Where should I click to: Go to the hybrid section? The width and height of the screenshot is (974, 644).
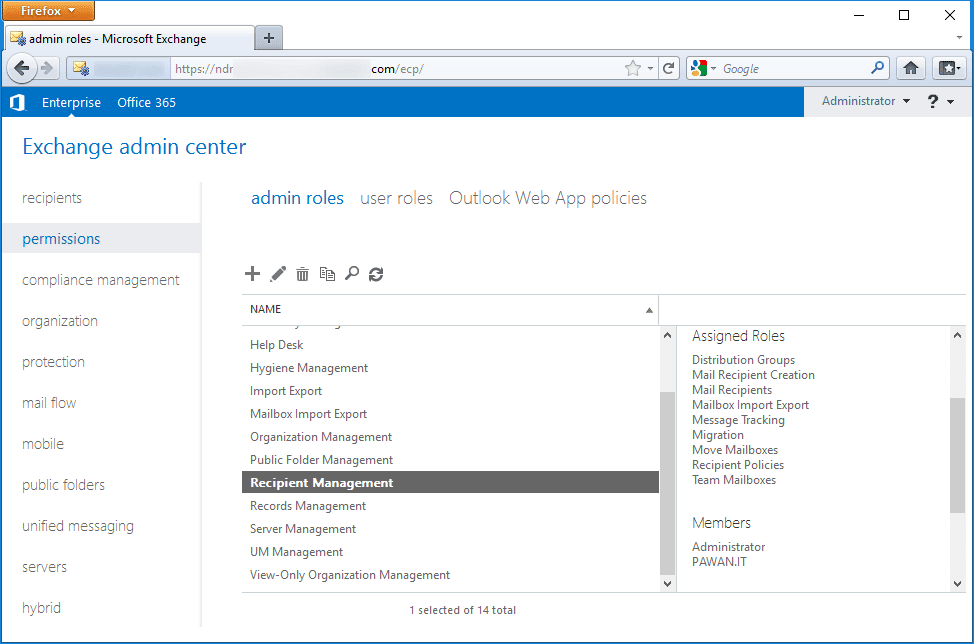pyautogui.click(x=42, y=608)
